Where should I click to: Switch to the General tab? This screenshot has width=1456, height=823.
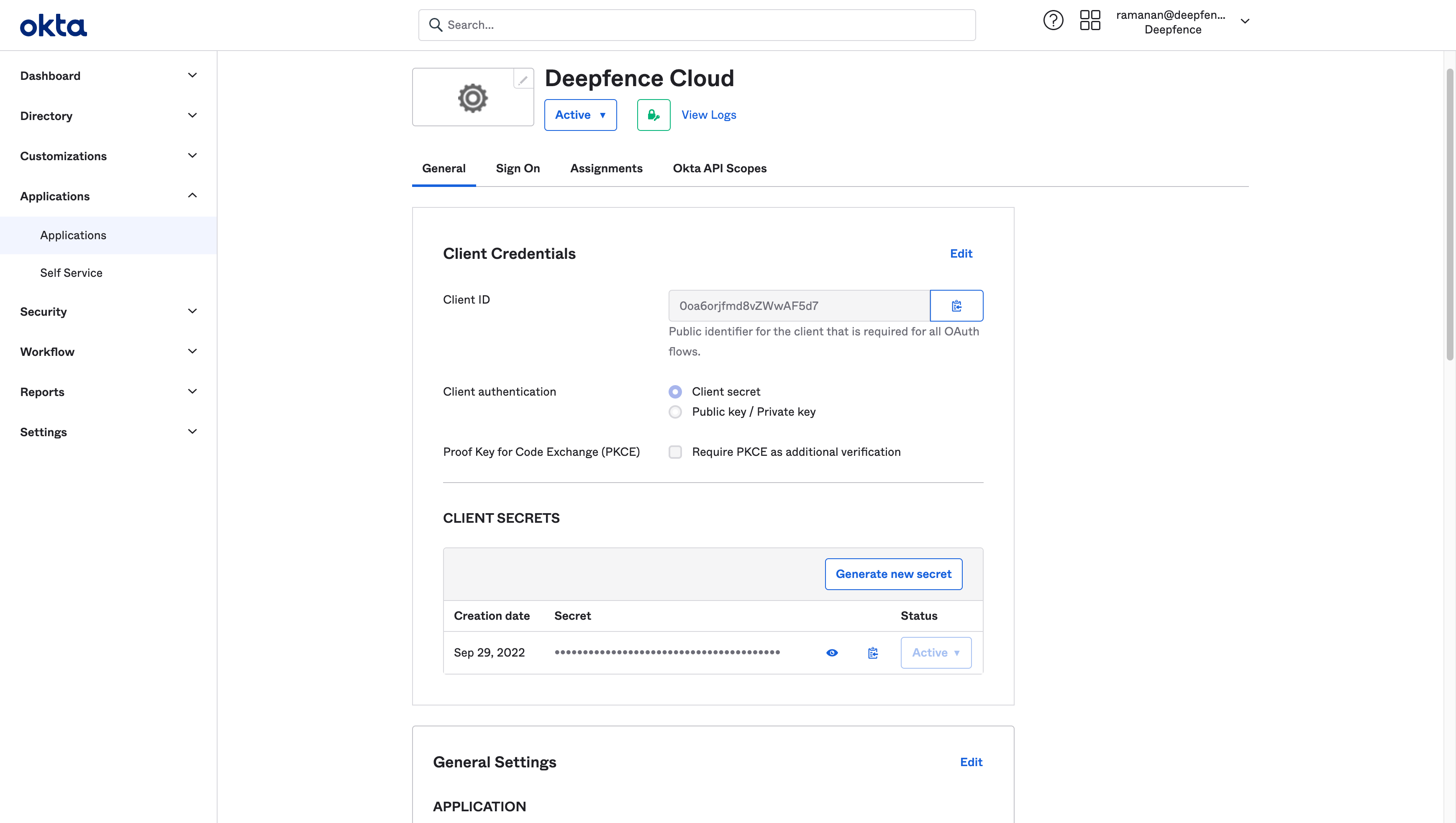(444, 169)
